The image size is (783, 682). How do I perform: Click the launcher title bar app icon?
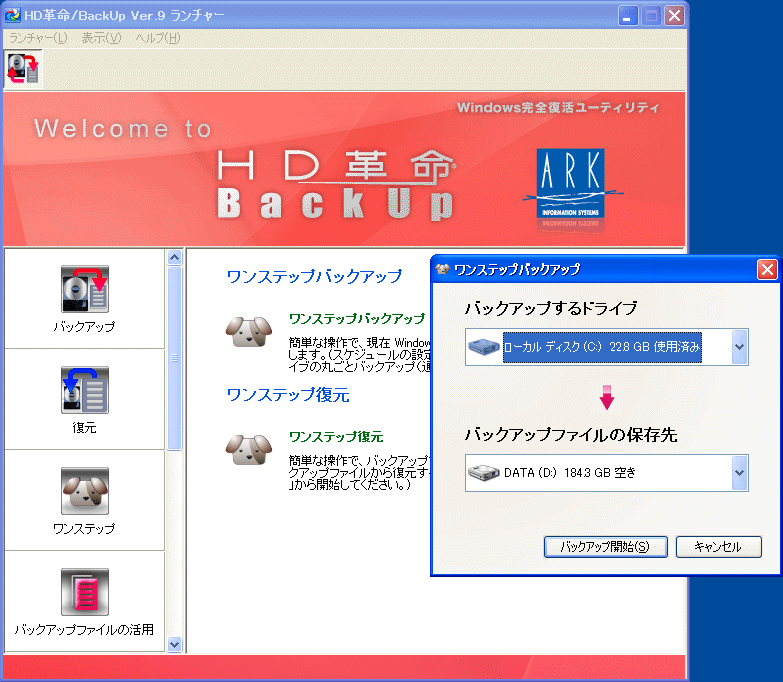click(x=12, y=15)
